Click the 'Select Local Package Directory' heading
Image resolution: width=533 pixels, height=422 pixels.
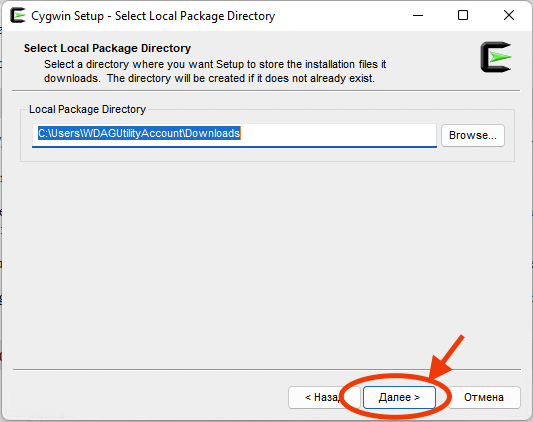pos(107,48)
